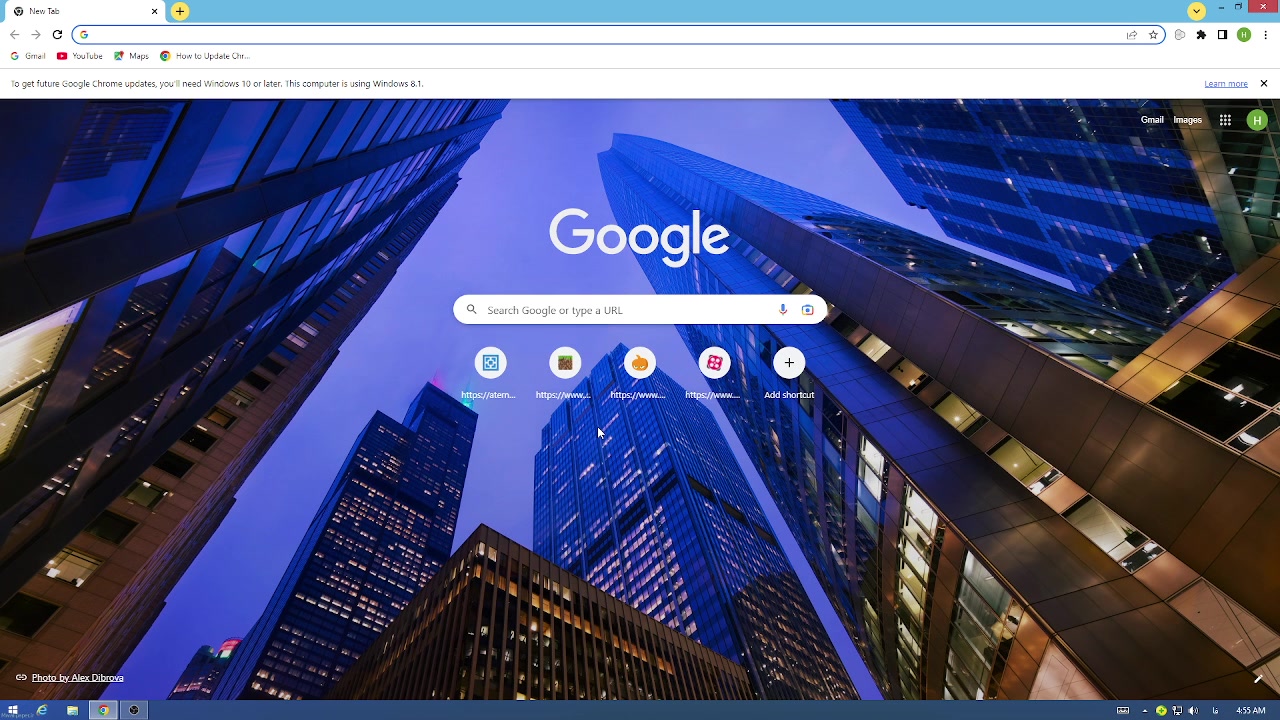This screenshot has width=1280, height=720.
Task: Open the tab search dropdown arrow
Action: (x=1197, y=11)
